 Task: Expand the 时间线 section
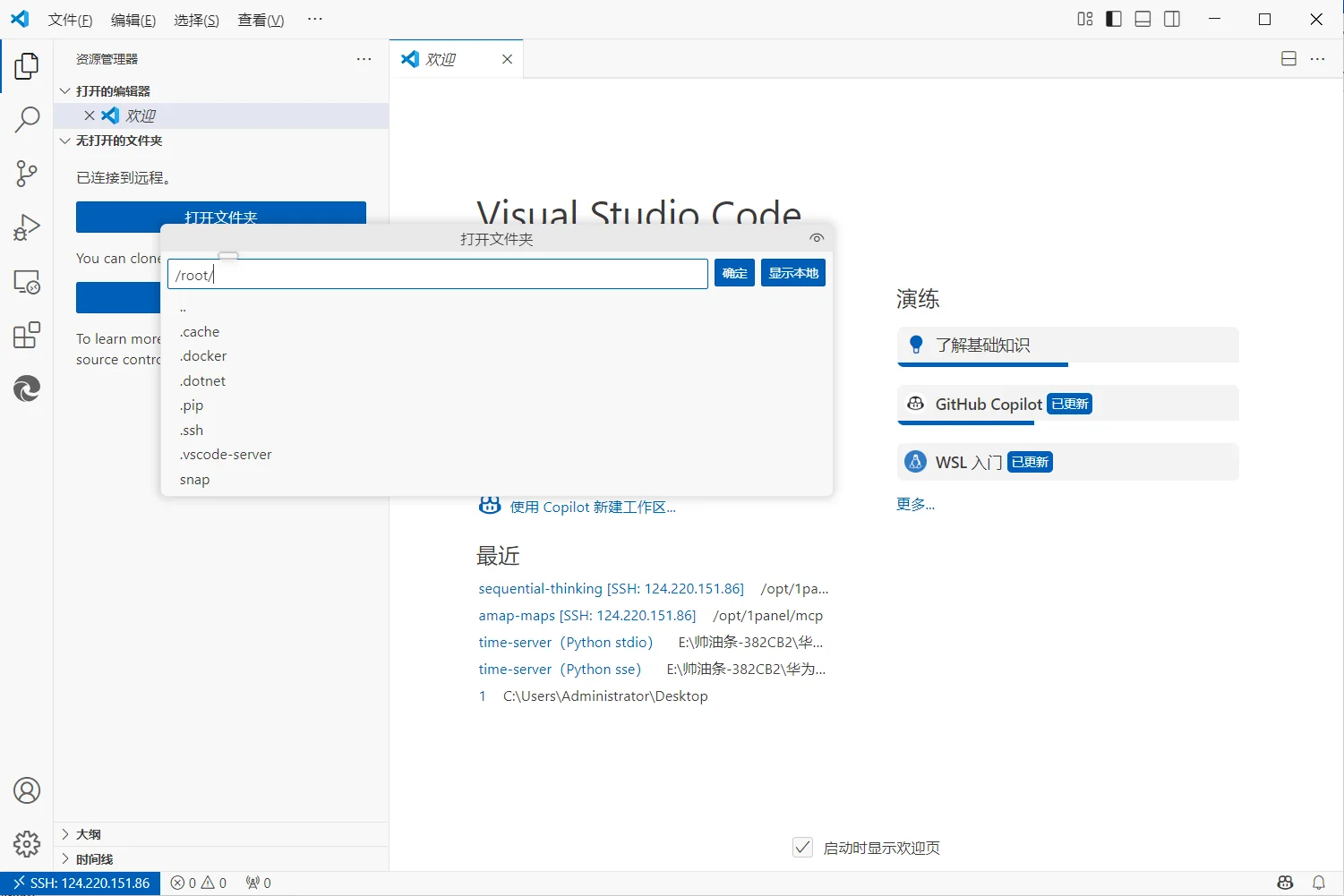point(64,858)
